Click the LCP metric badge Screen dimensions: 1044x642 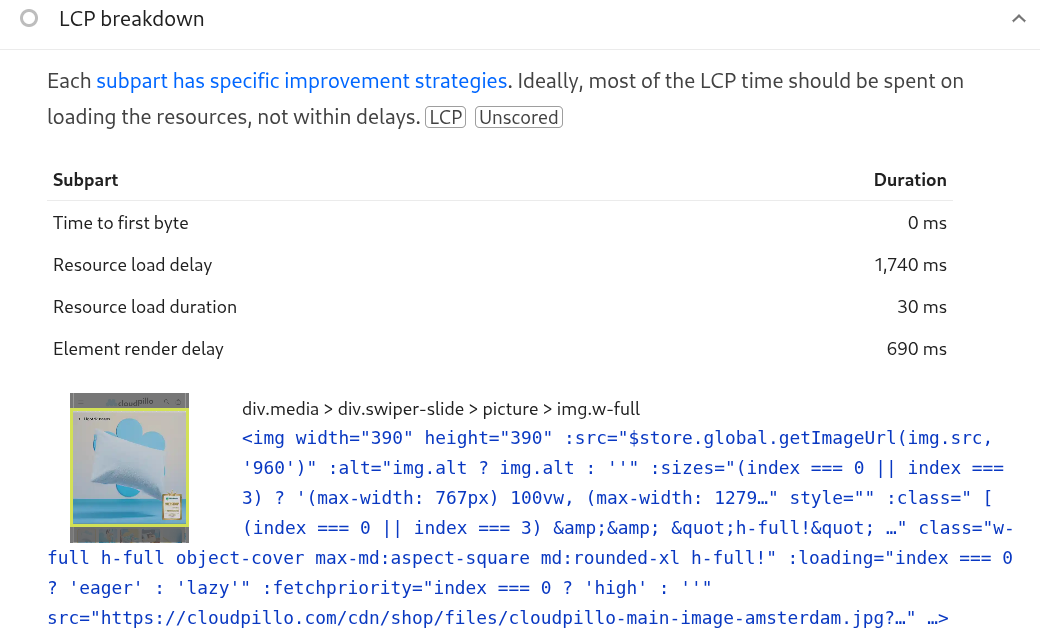coord(445,118)
